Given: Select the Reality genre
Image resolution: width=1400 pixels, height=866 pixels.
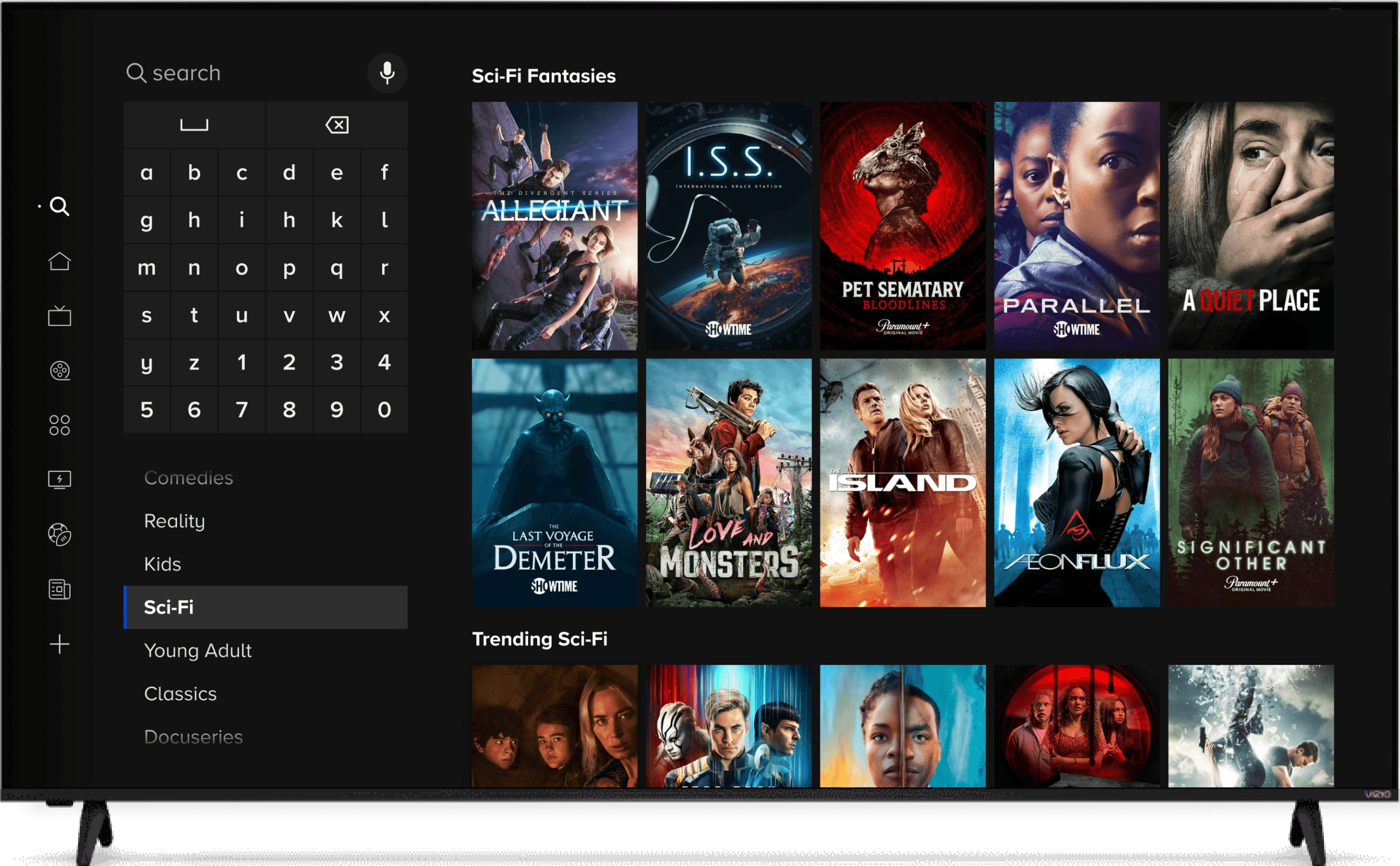Looking at the screenshot, I should click(266, 521).
